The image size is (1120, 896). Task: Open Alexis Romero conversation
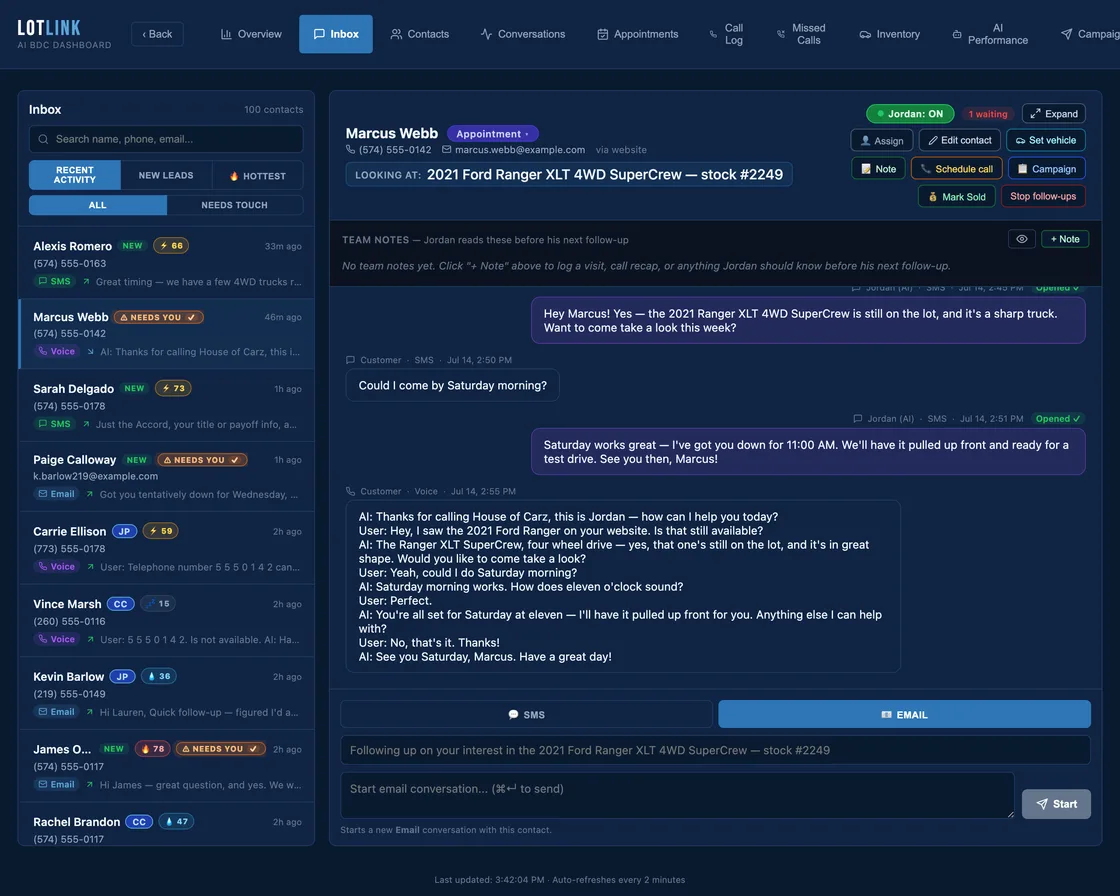pyautogui.click(x=166, y=262)
